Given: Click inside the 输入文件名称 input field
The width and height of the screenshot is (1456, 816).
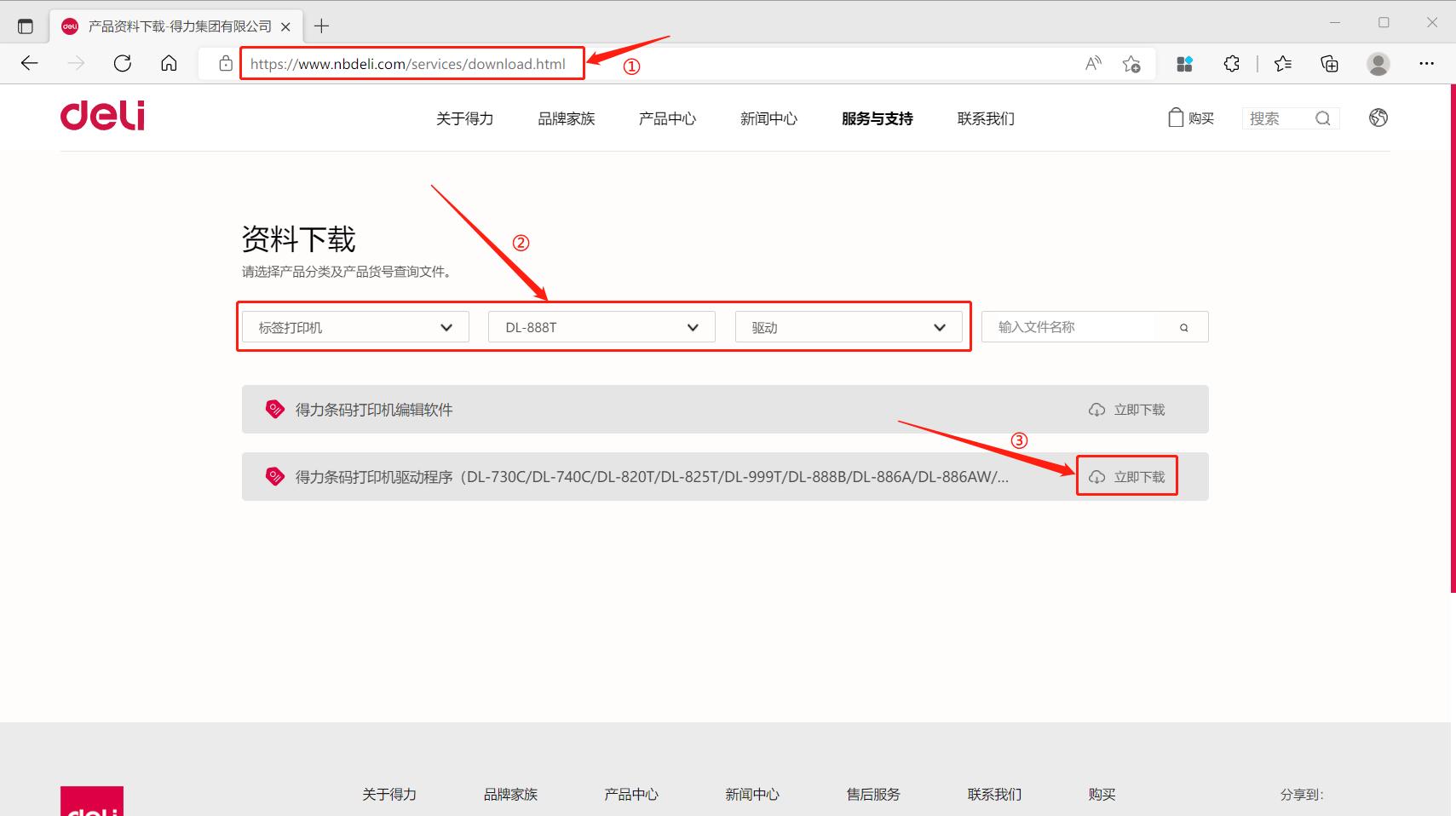Looking at the screenshot, I should pos(1069,326).
